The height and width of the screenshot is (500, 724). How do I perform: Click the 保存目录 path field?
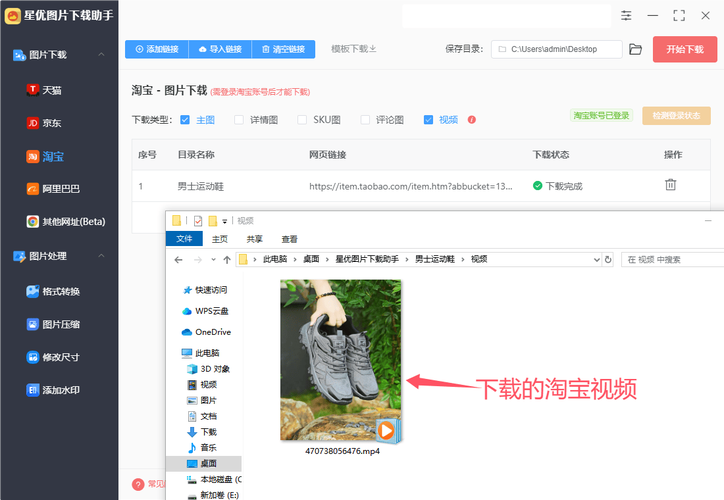556,49
